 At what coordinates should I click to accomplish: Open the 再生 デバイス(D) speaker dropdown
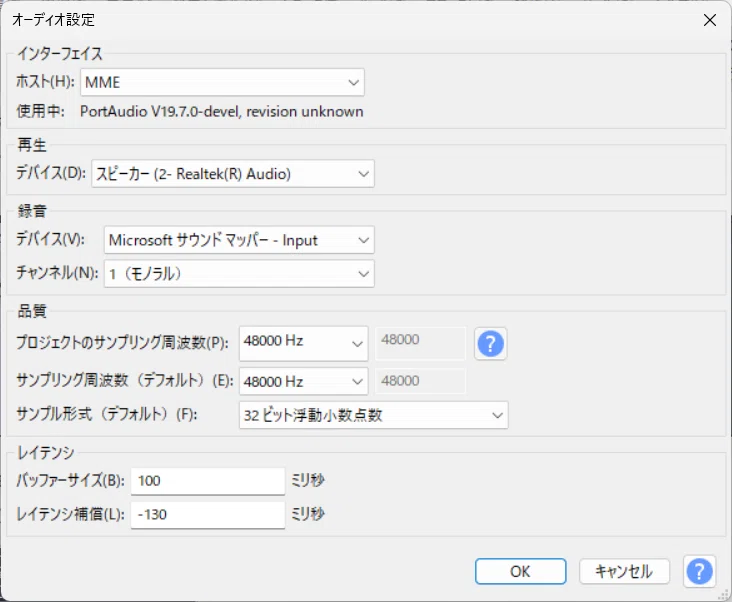232,174
